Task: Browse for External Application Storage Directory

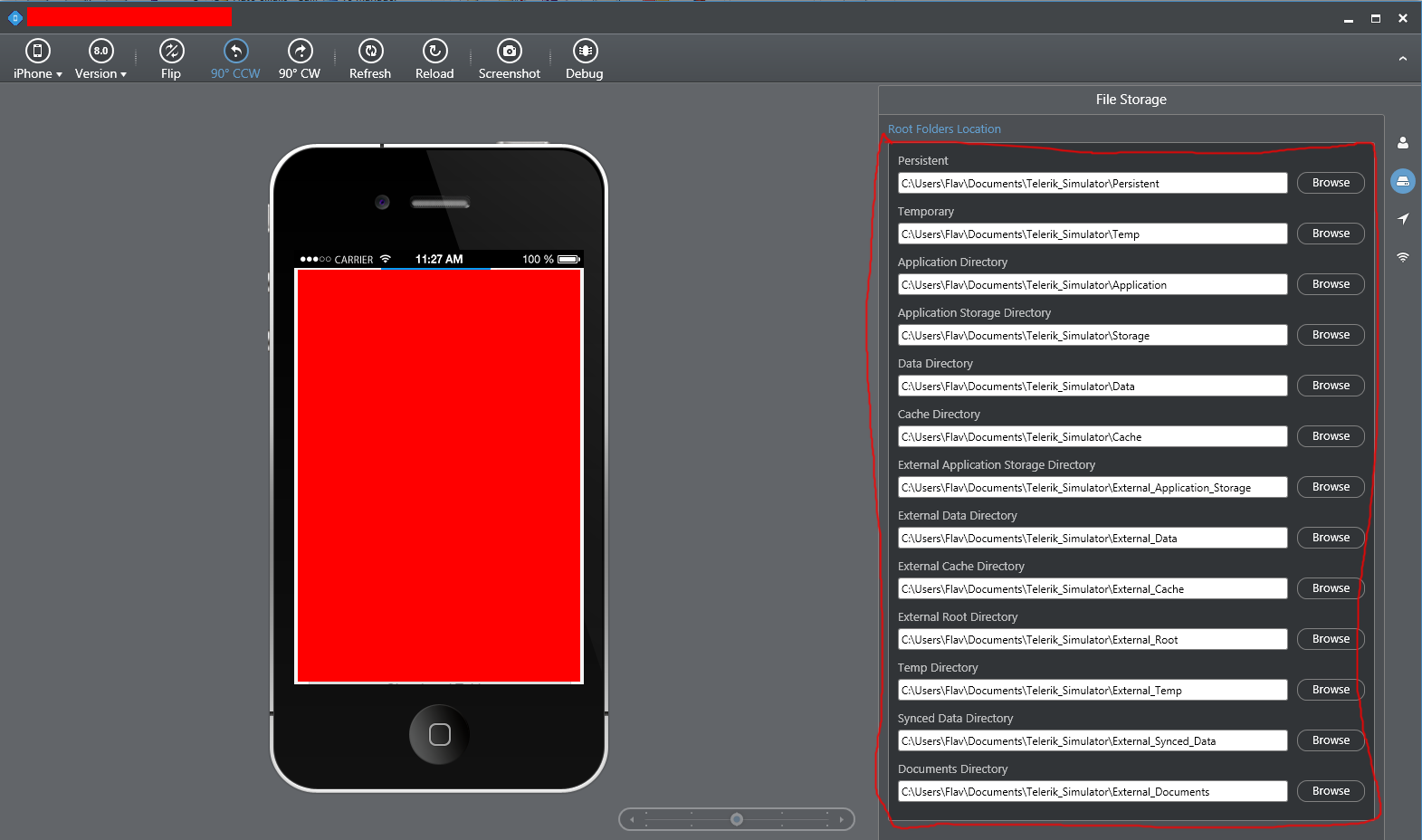Action: point(1331,487)
